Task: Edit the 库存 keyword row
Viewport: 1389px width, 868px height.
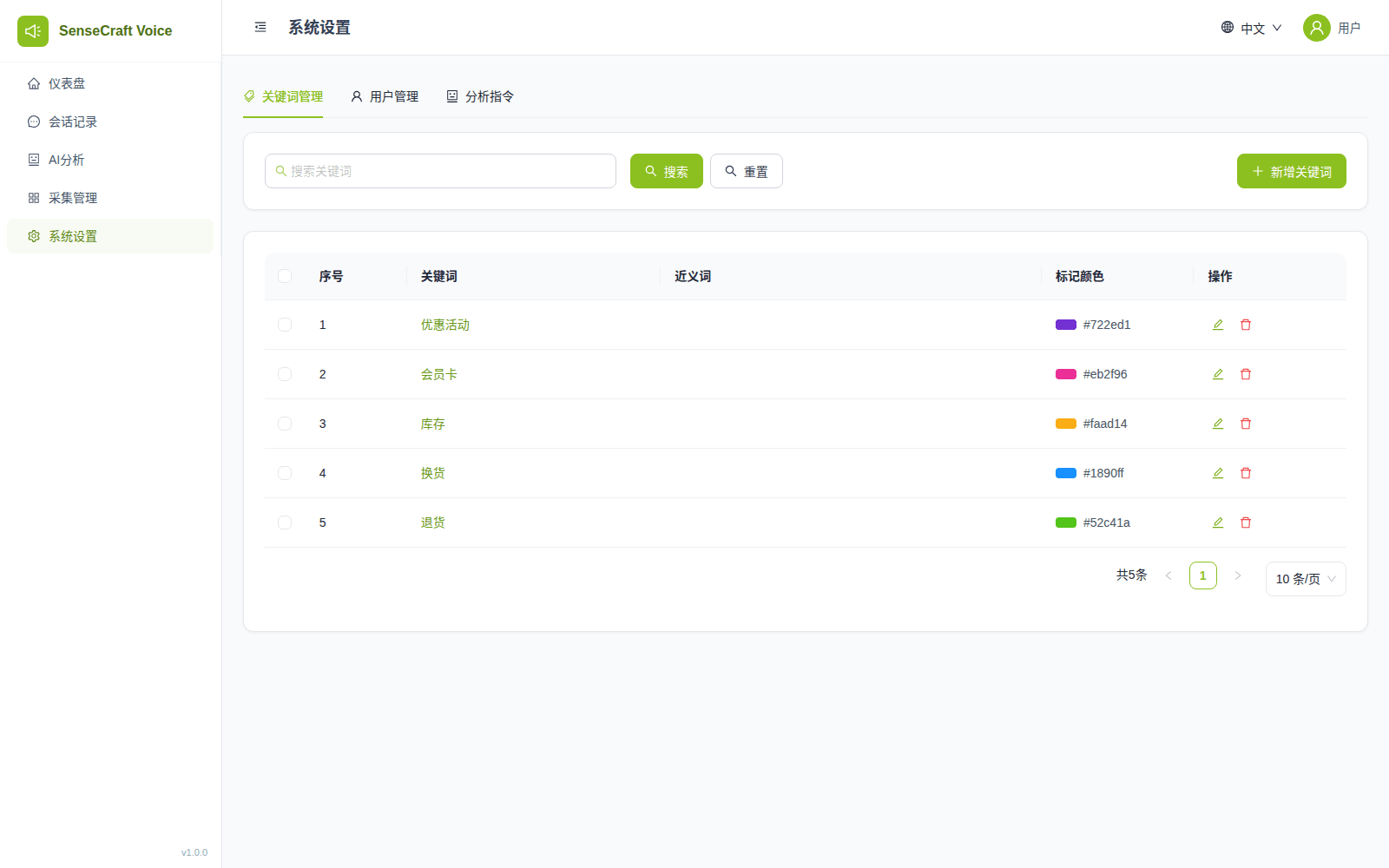Action: tap(1218, 424)
